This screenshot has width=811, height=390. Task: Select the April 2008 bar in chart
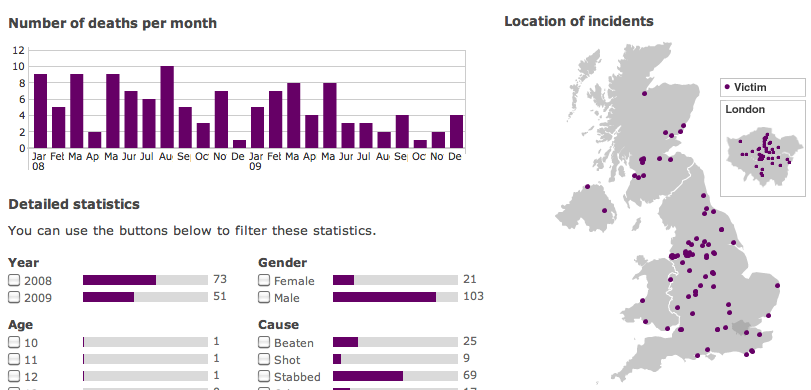click(95, 140)
